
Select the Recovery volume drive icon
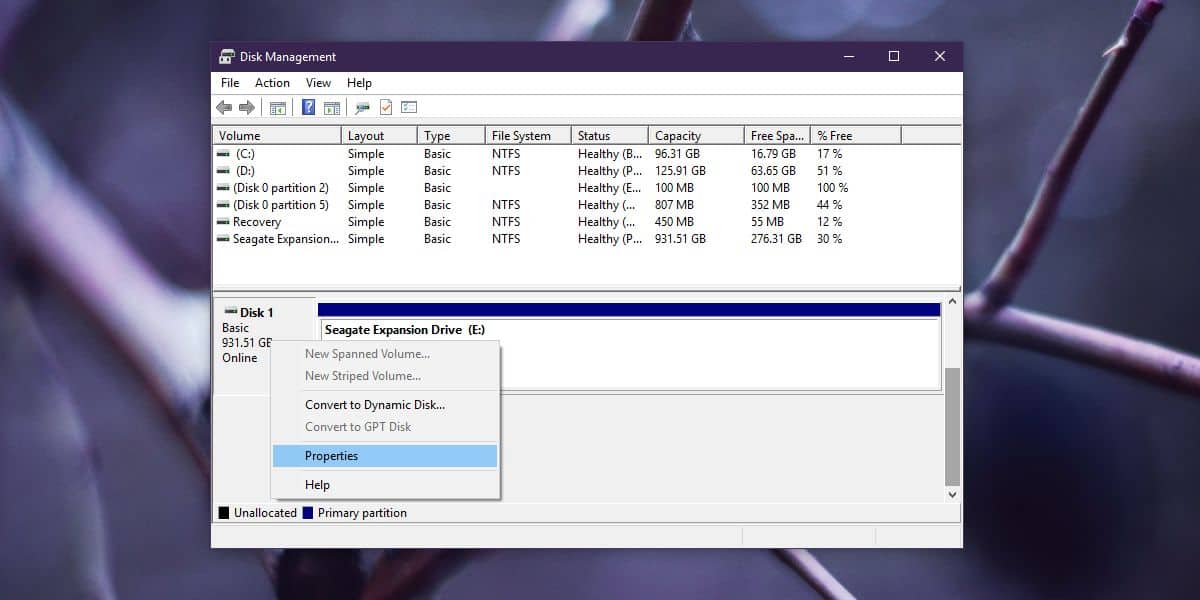pos(223,222)
